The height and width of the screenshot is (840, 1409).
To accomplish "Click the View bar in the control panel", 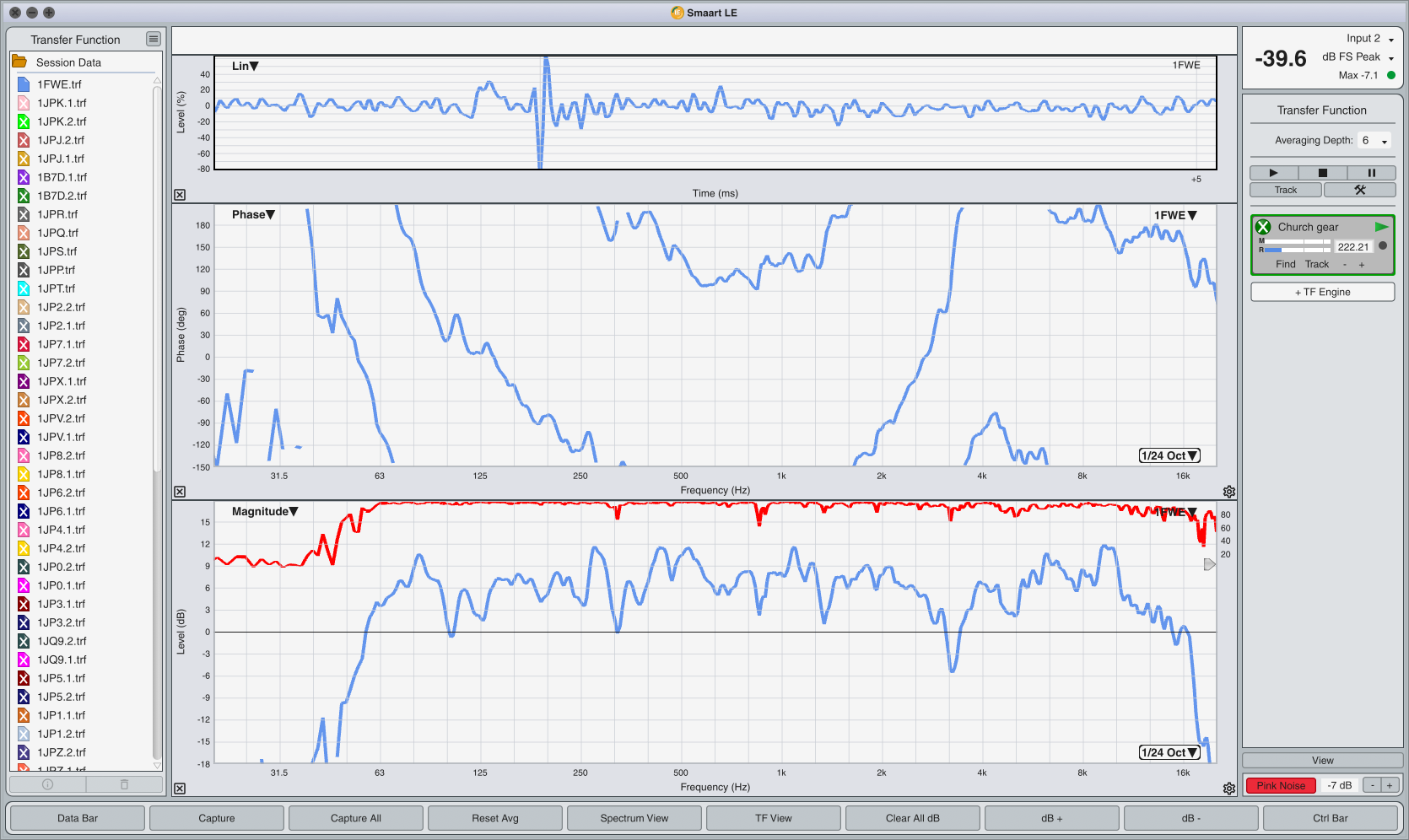I will 1322,760.
